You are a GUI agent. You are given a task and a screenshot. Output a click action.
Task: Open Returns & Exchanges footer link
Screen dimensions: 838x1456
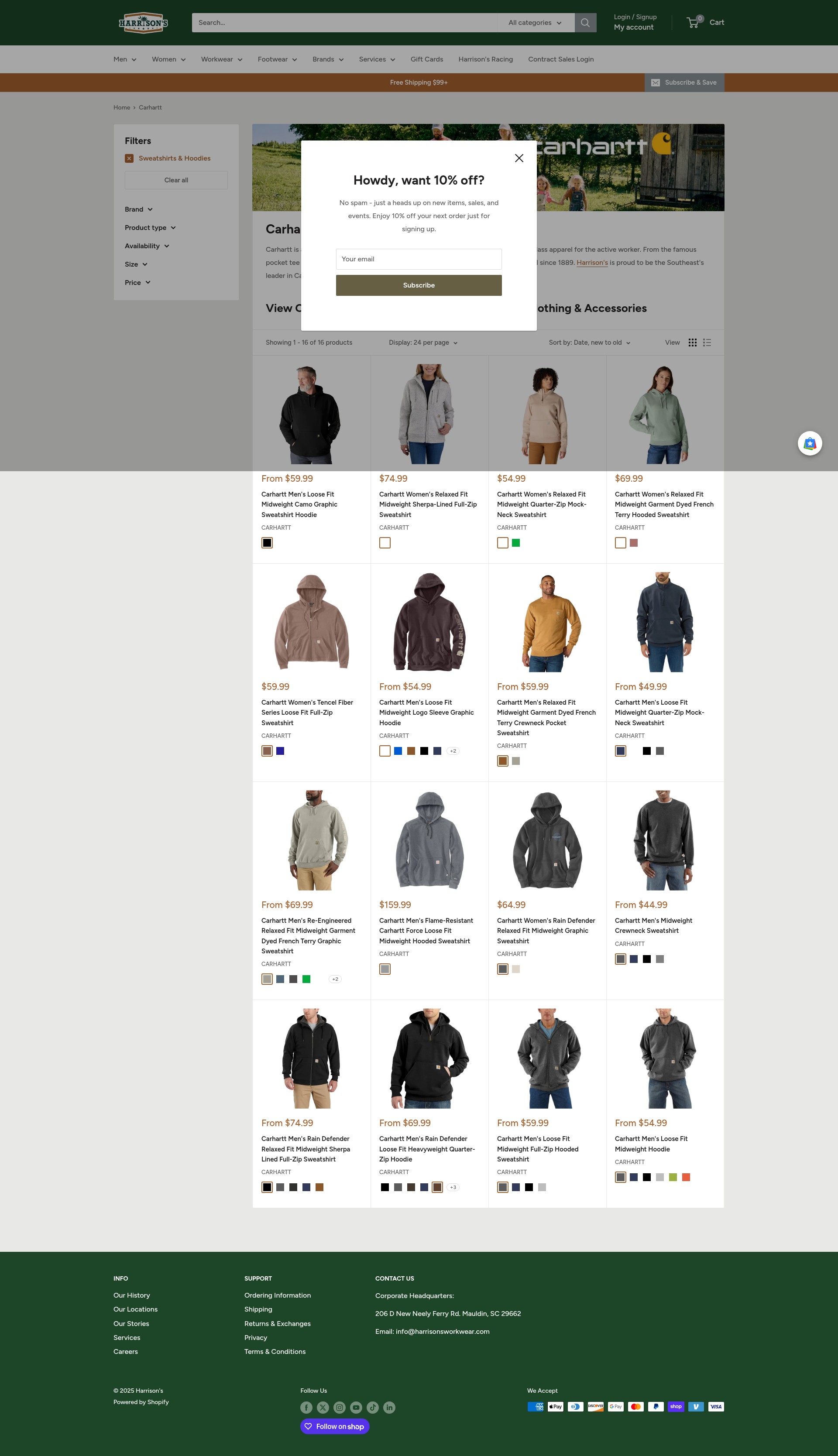point(278,1323)
